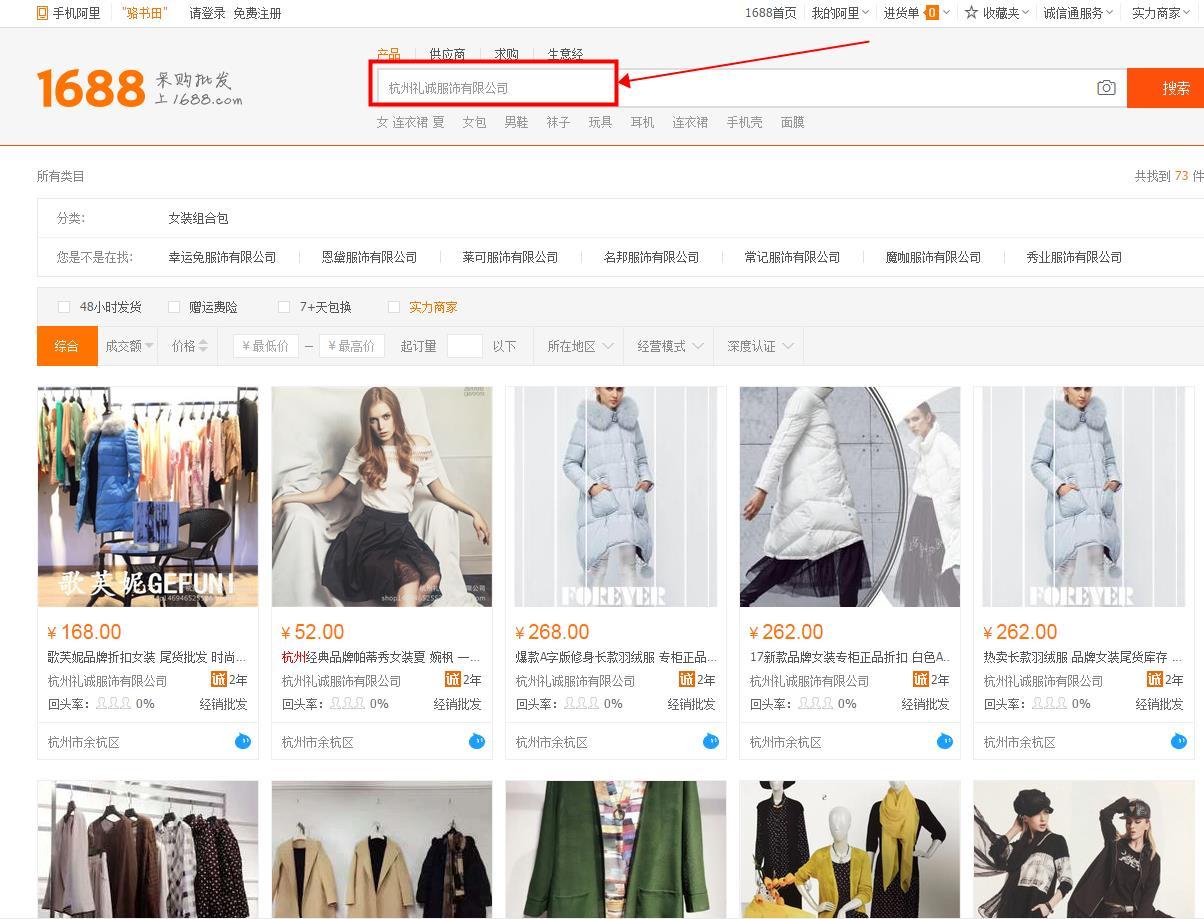Open the 诚信通服务 dropdown
Screen dimensions: 1204x919
click(1078, 13)
